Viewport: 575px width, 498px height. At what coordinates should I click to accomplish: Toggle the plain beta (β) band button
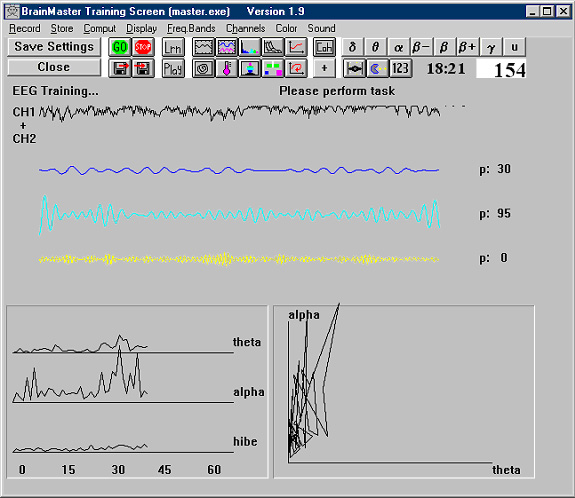coord(444,47)
